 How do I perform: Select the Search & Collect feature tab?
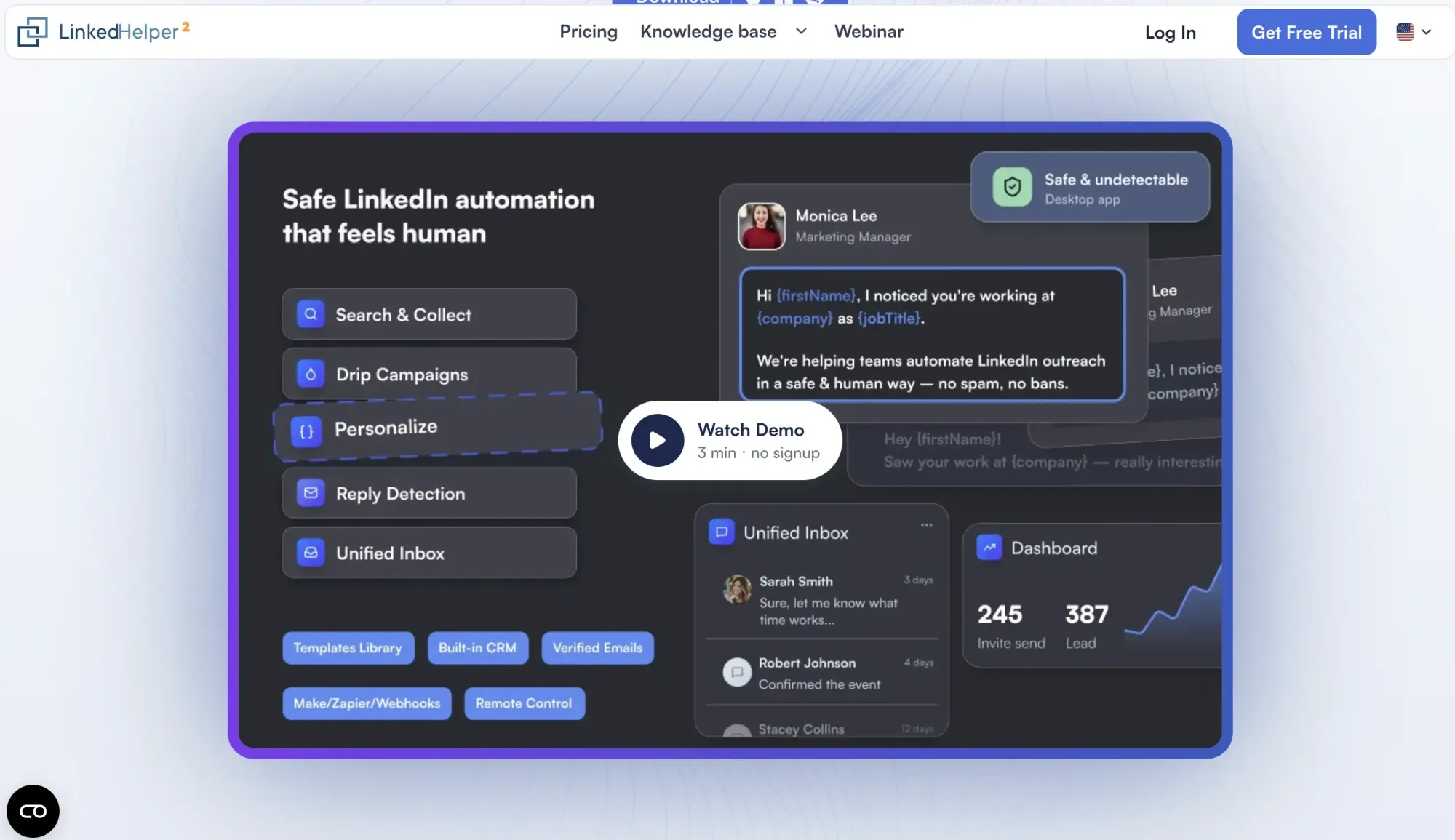point(429,314)
